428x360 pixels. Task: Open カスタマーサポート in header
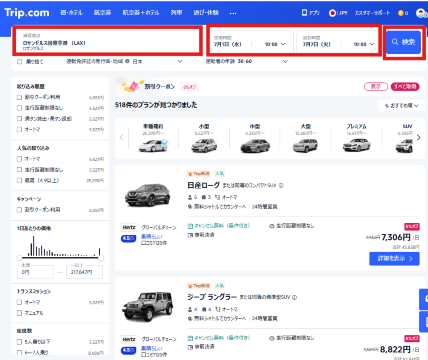click(x=372, y=13)
